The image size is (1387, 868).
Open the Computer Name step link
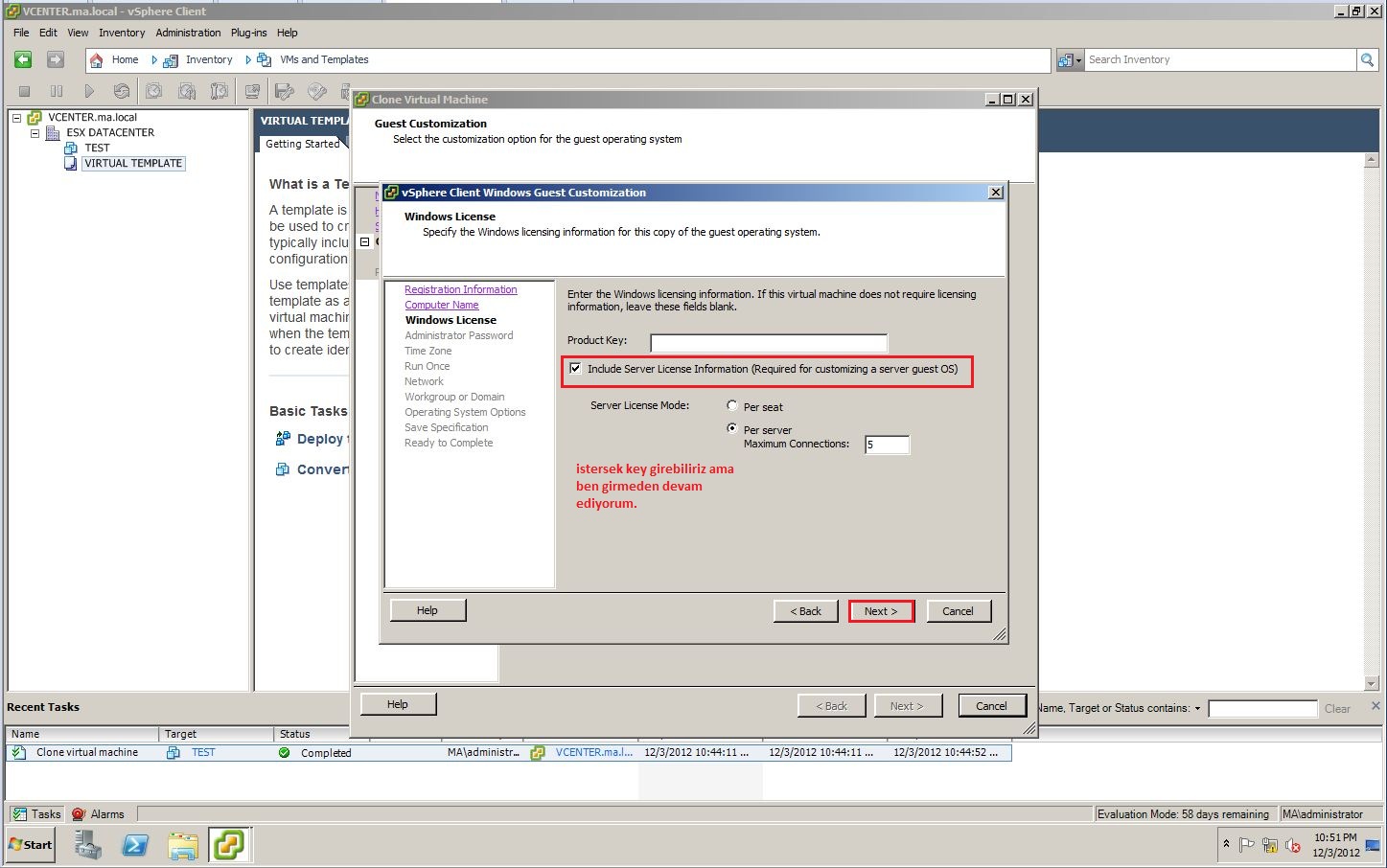pyautogui.click(x=441, y=305)
